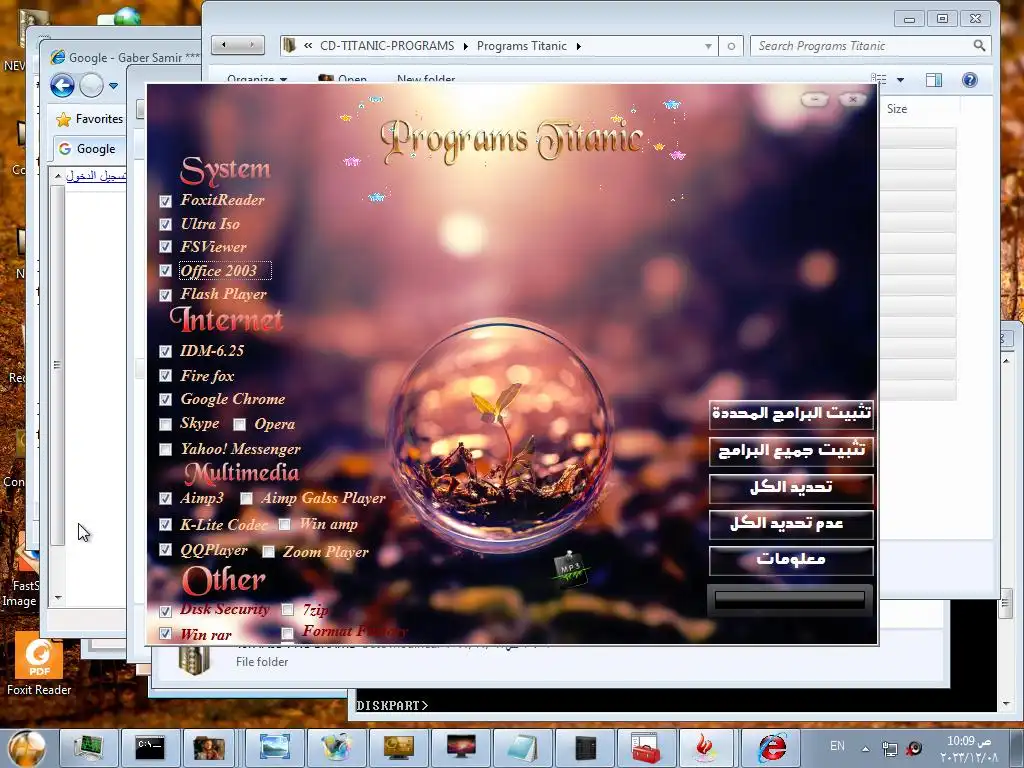Screen dimensions: 1024x768
Task: Switch to the command prompt taskbar icon
Action: 150,748
